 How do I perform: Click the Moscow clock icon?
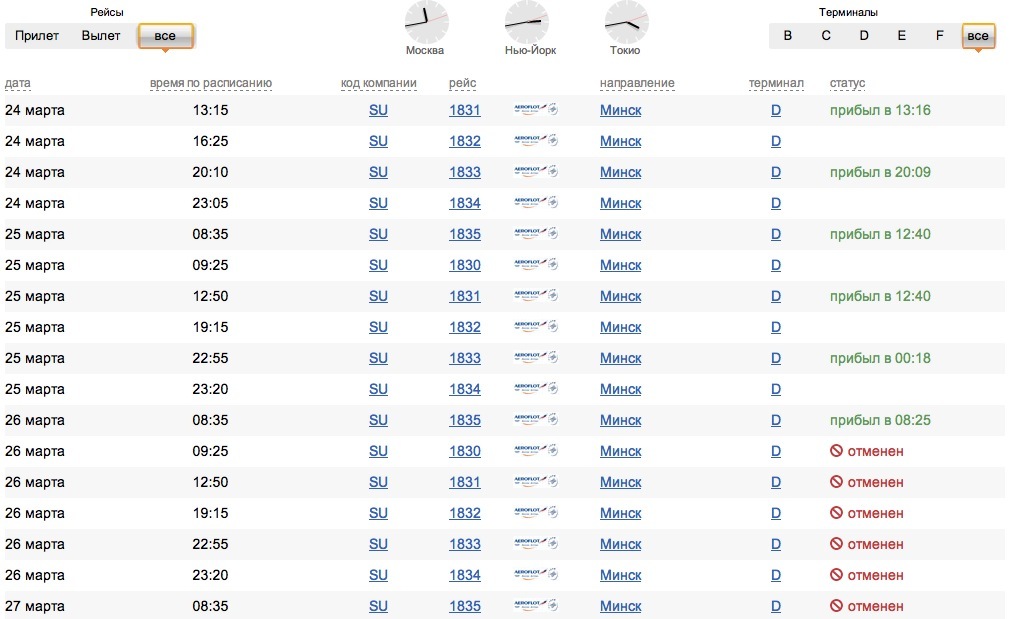(426, 22)
